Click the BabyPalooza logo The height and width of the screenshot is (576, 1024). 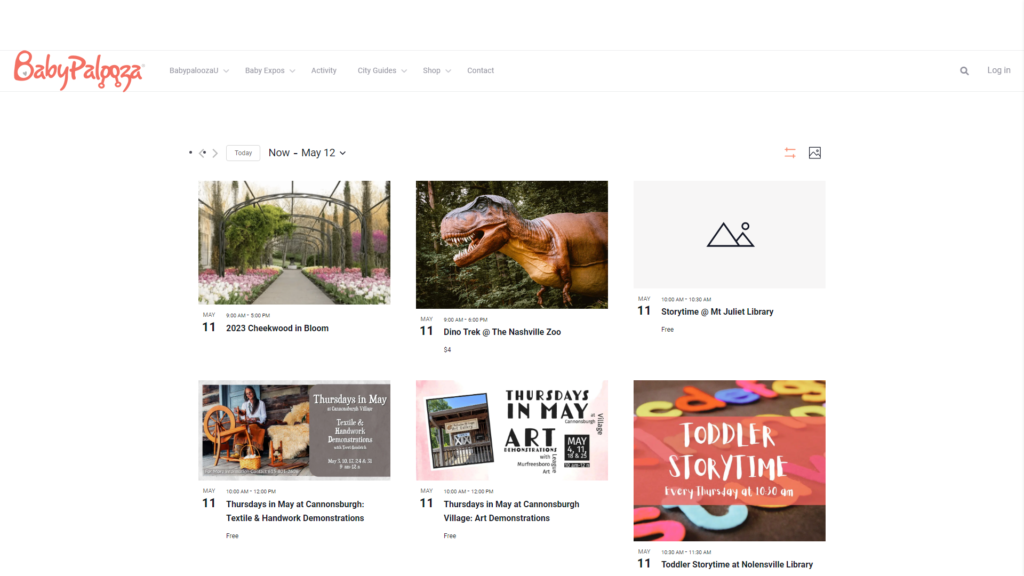click(78, 71)
